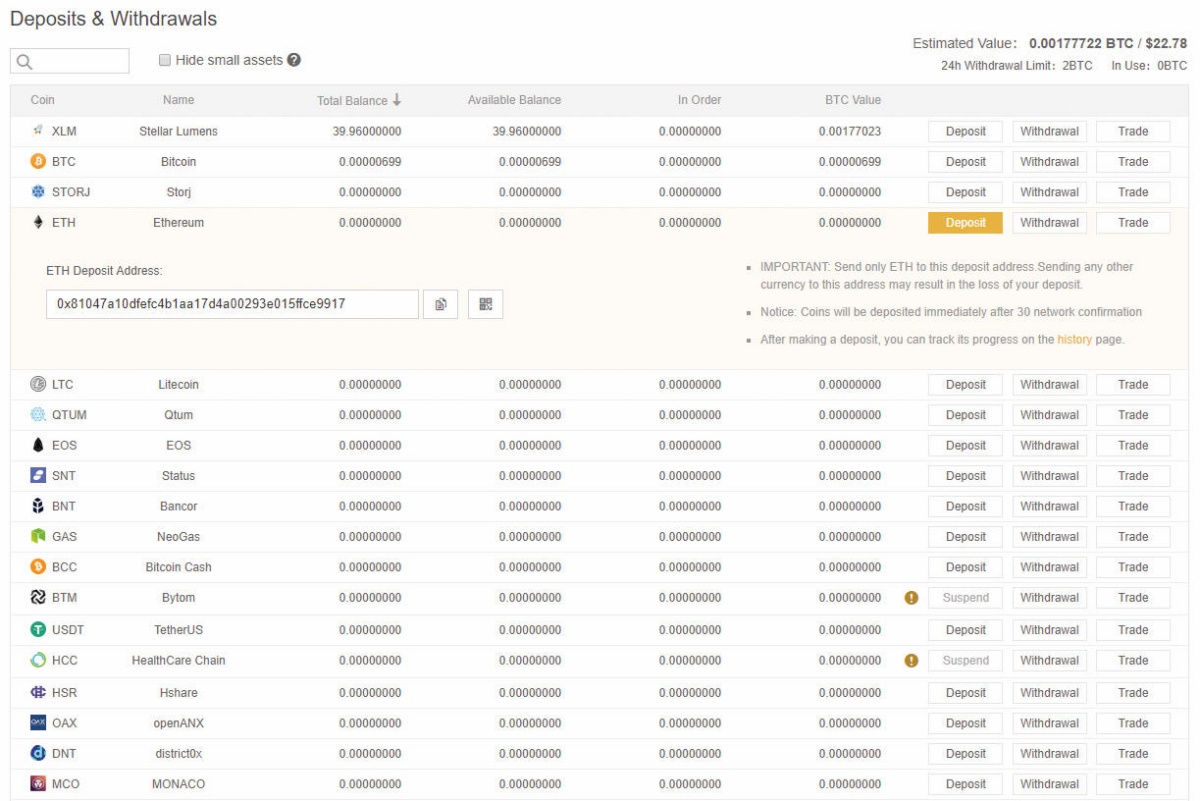Click the Name column header
The height and width of the screenshot is (801, 1200).
pyautogui.click(x=179, y=100)
